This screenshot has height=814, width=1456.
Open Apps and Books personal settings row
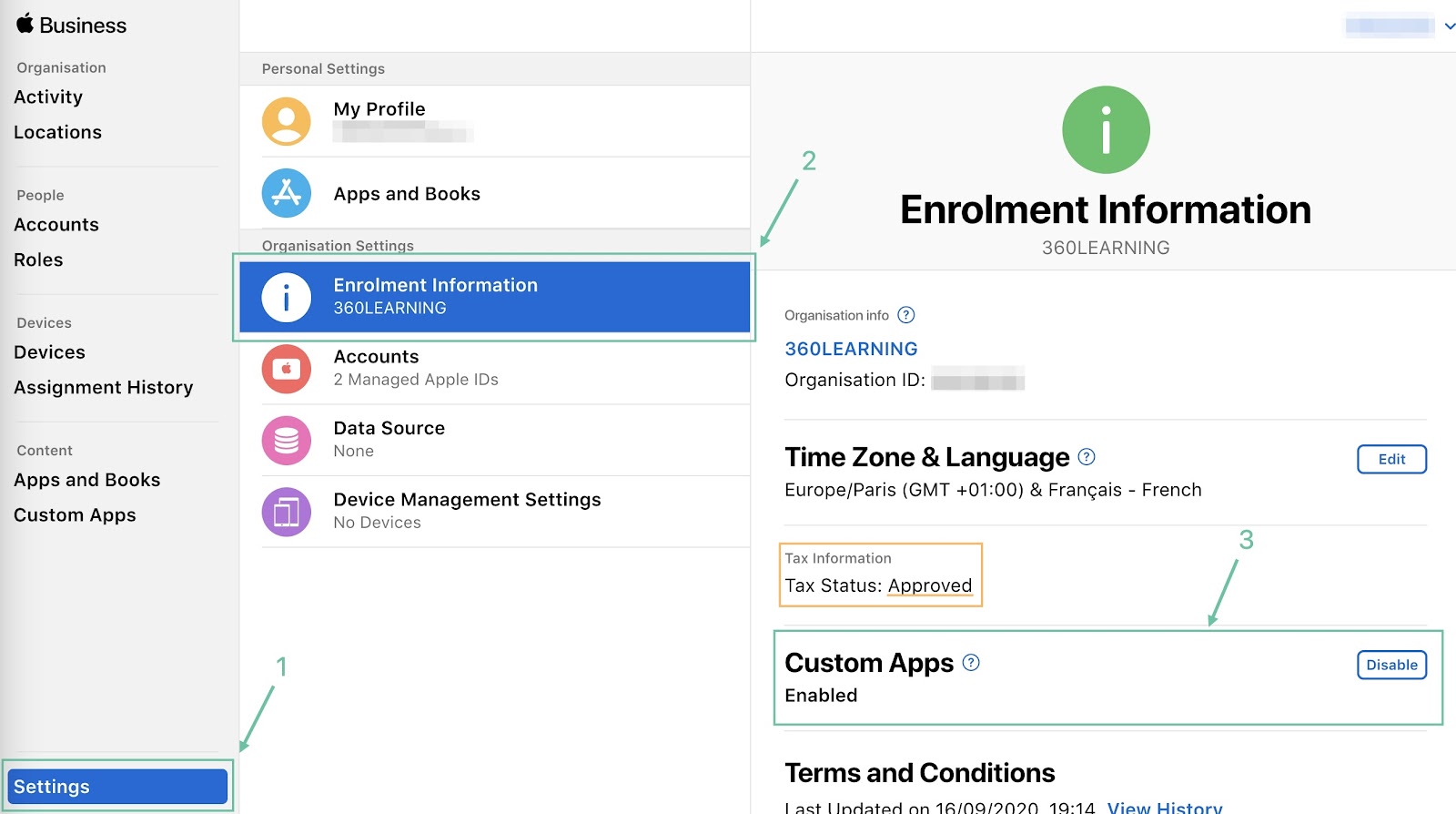495,193
